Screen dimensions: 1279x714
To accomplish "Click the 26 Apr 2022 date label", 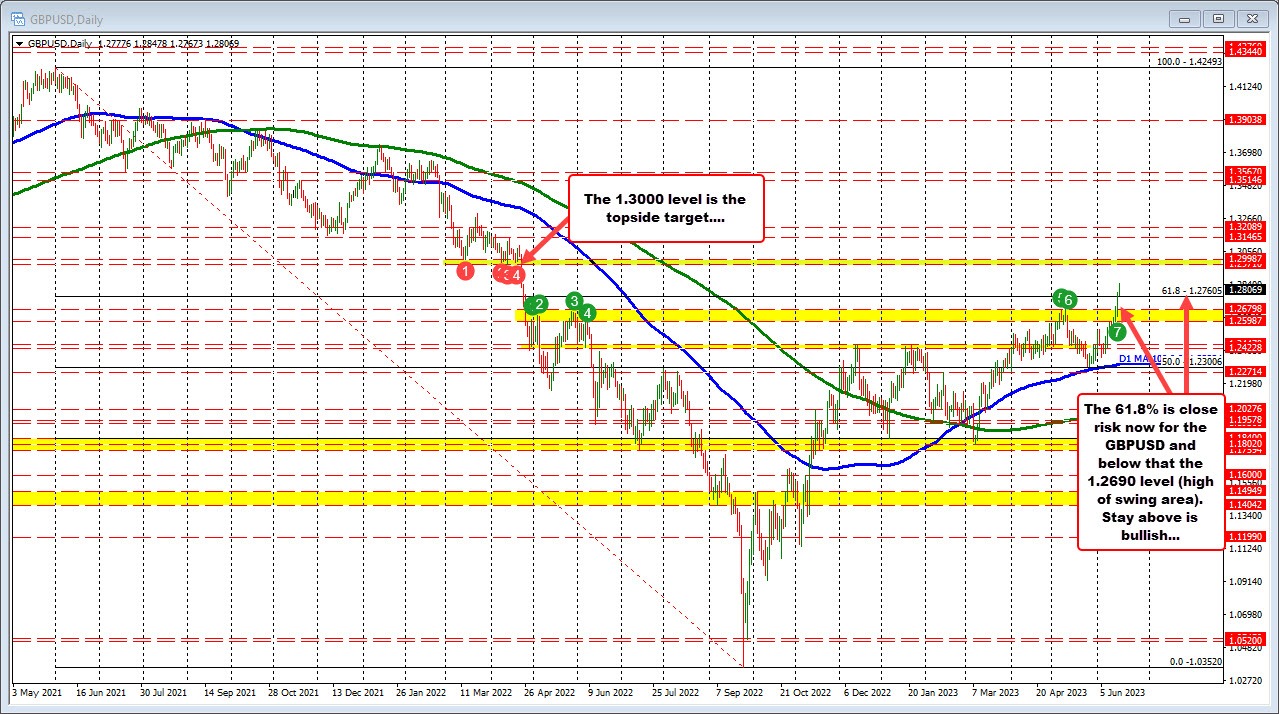I will click(x=551, y=691).
